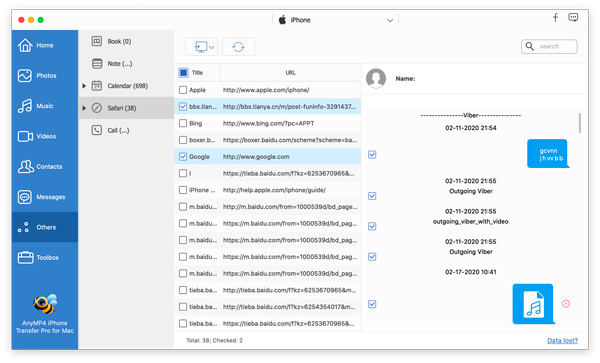Check the boxer.b... bookmark checkbox

(x=183, y=140)
